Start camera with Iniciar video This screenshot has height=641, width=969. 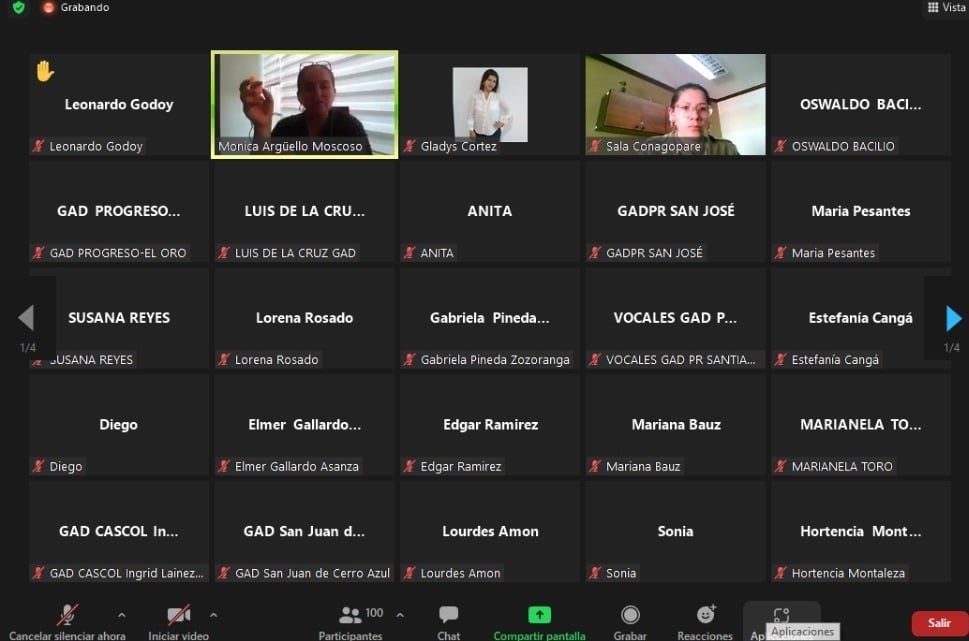179,617
